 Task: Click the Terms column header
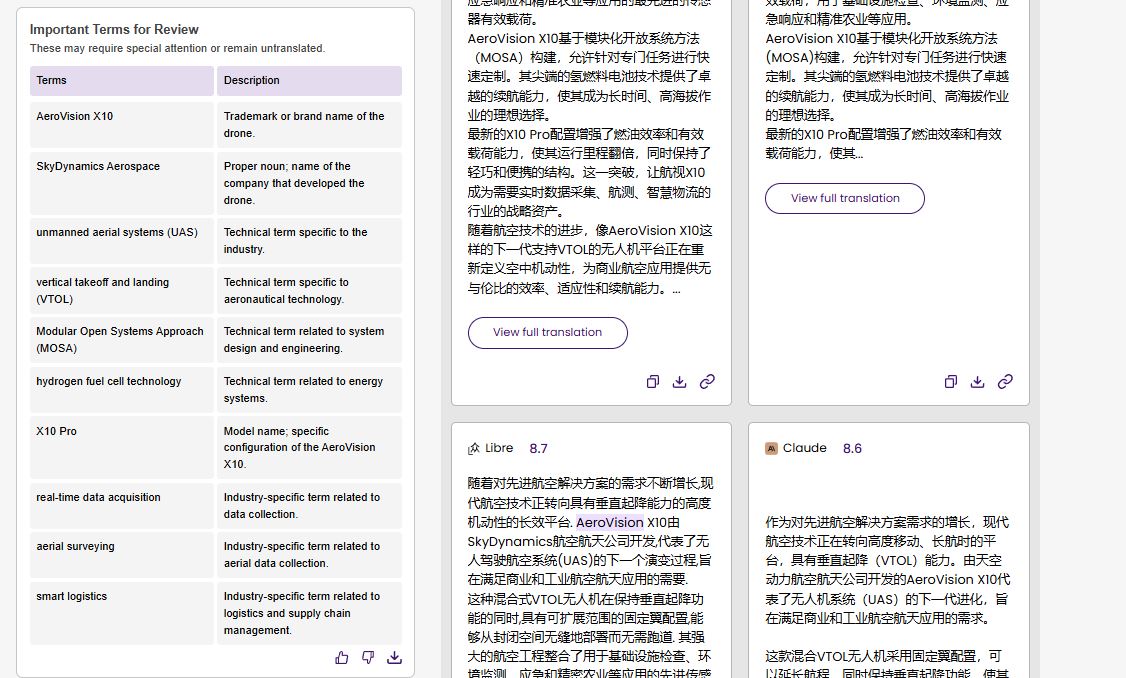[x=121, y=81]
